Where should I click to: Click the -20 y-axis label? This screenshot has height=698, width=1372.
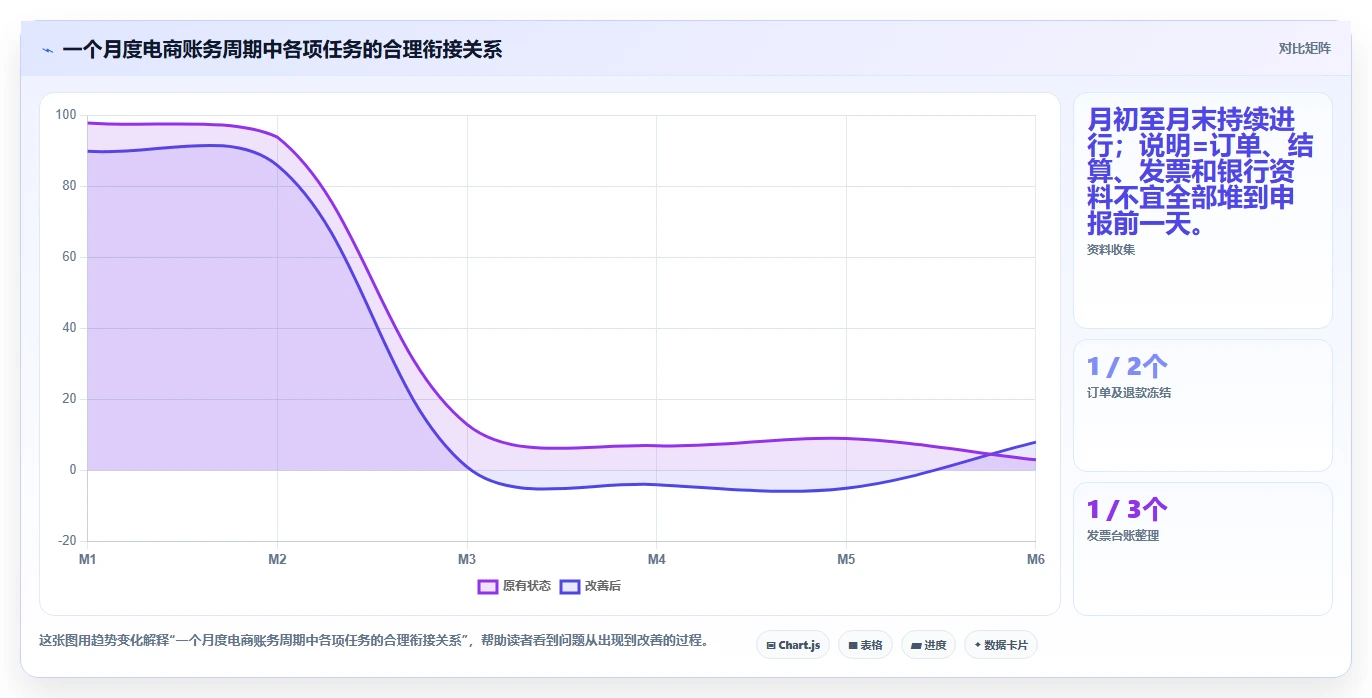[x=67, y=541]
